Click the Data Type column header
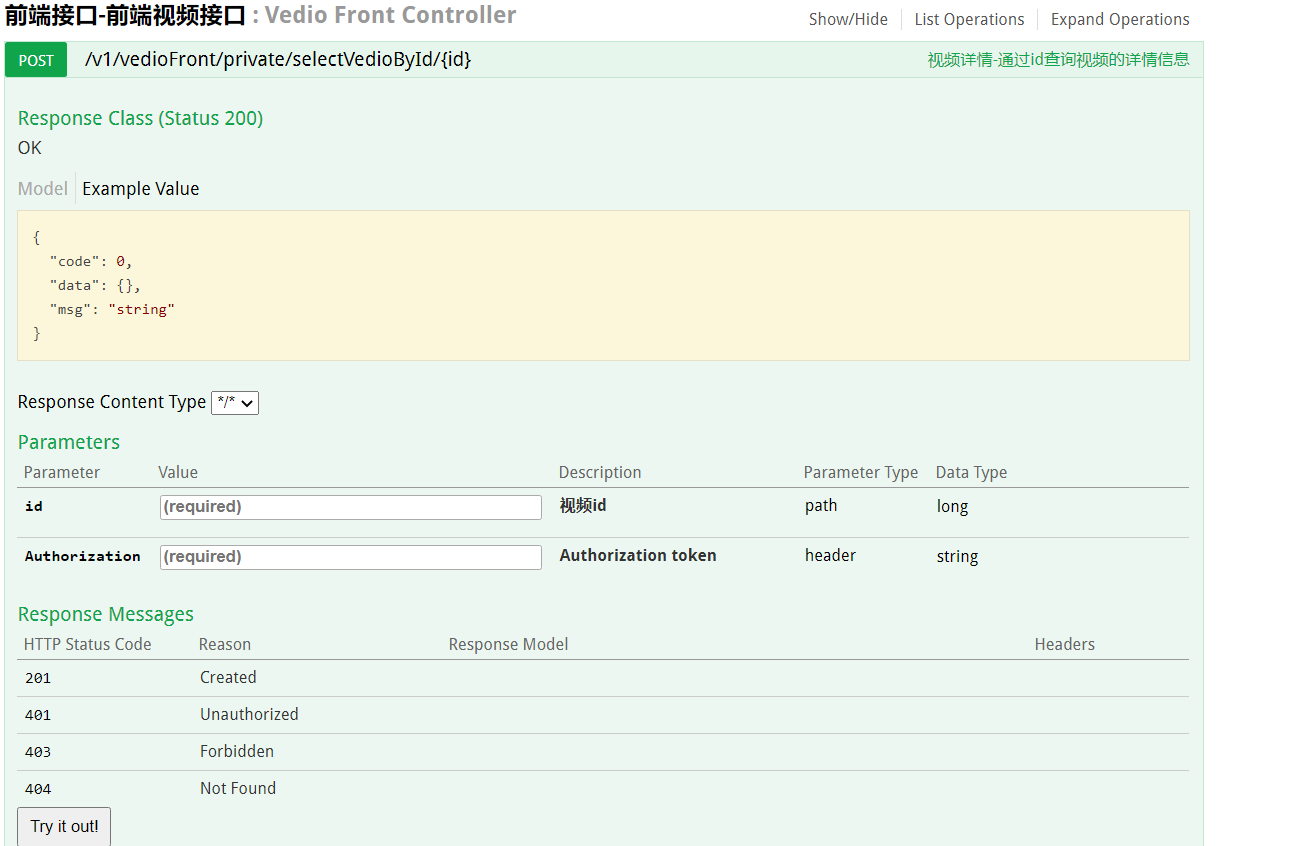Image resolution: width=1306 pixels, height=846 pixels. pyautogui.click(x=971, y=472)
